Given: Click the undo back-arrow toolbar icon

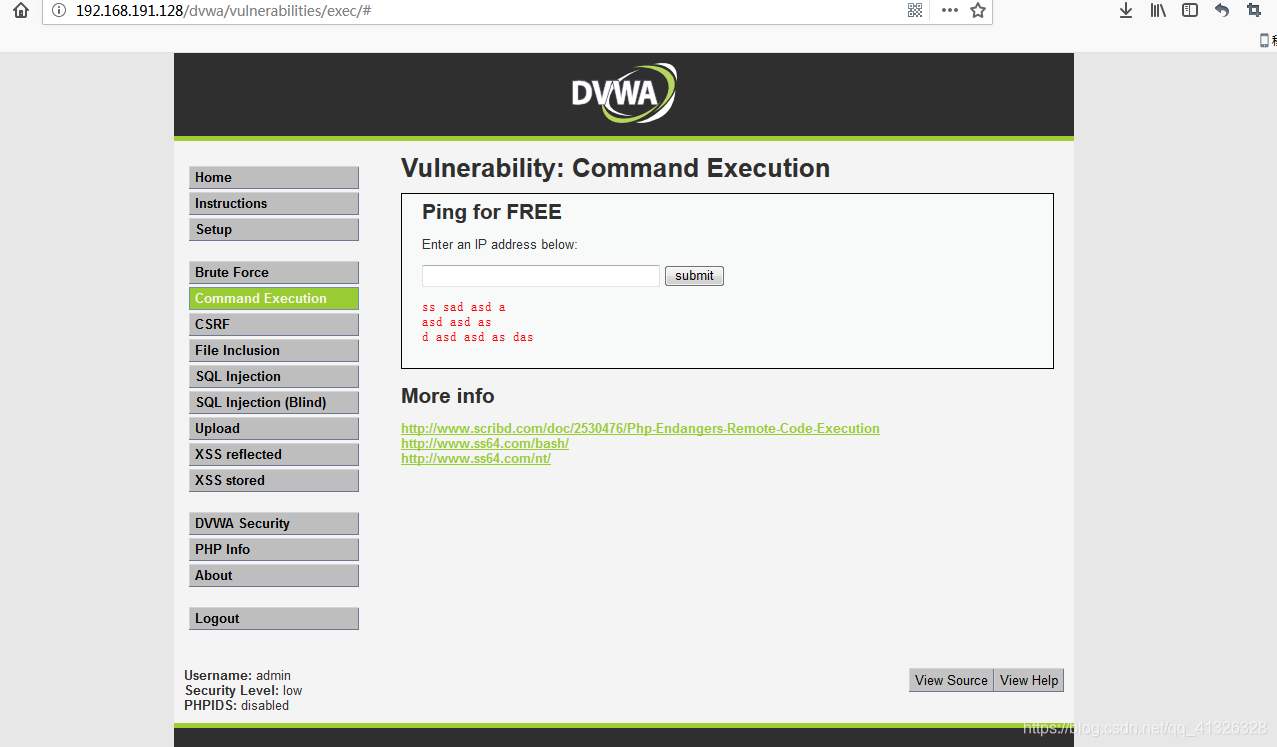Looking at the screenshot, I should 1222,10.
